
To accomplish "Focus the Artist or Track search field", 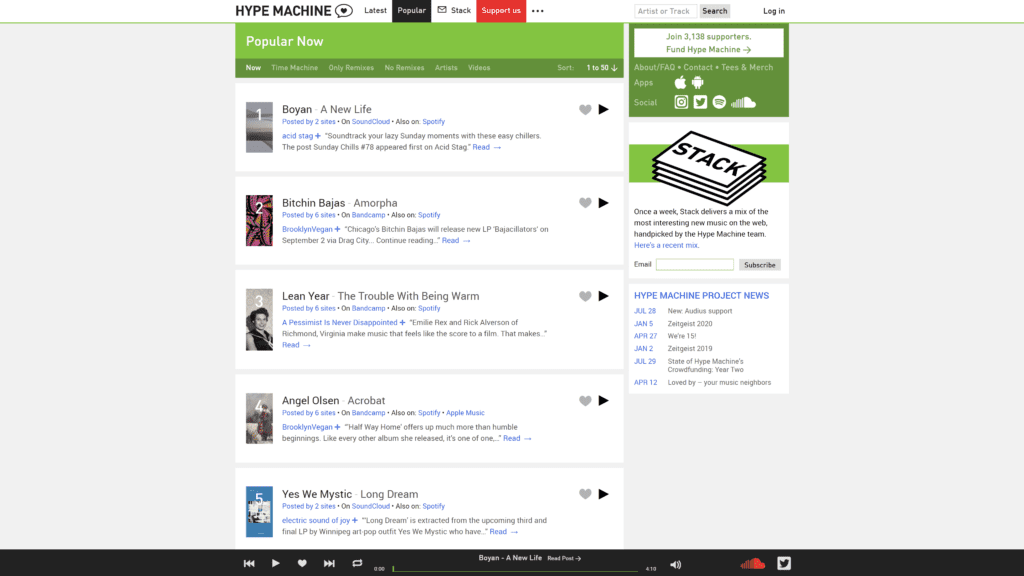I will click(x=665, y=11).
